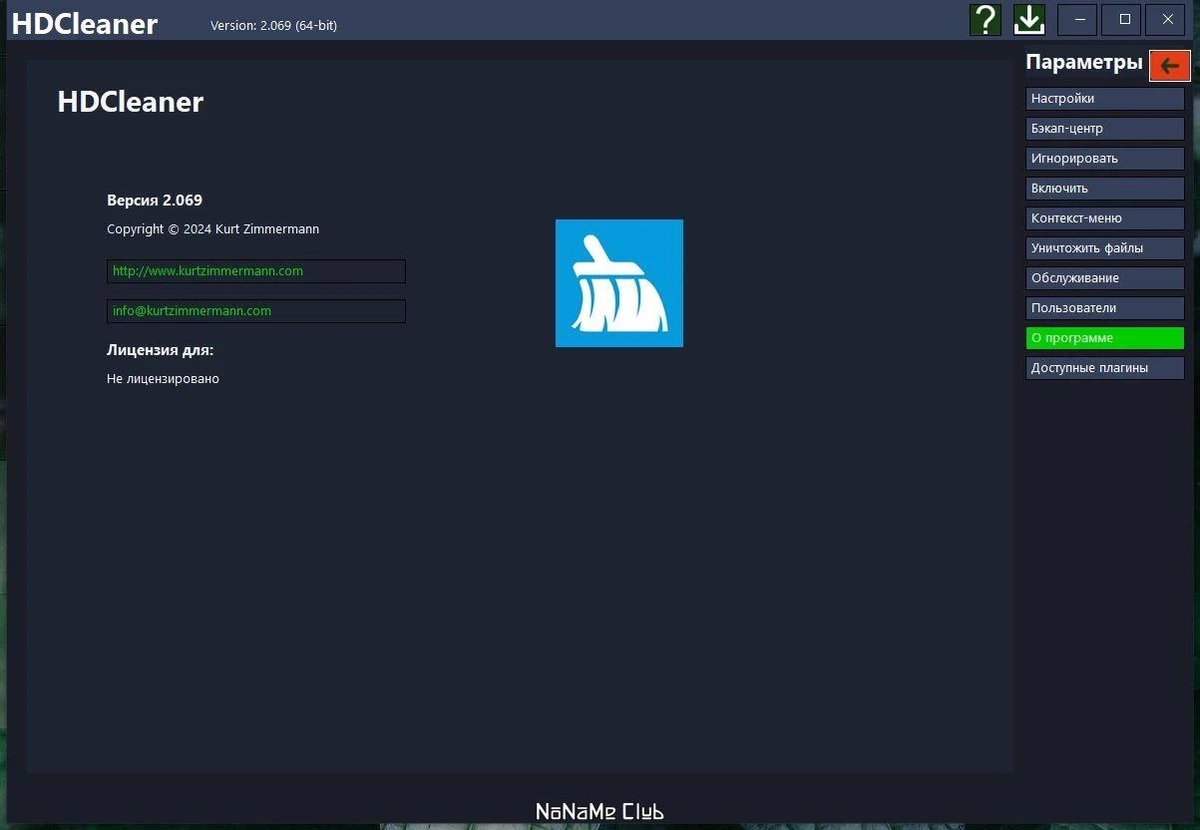The height and width of the screenshot is (830, 1200).
Task: Go back with the red arrow button
Action: coord(1170,65)
